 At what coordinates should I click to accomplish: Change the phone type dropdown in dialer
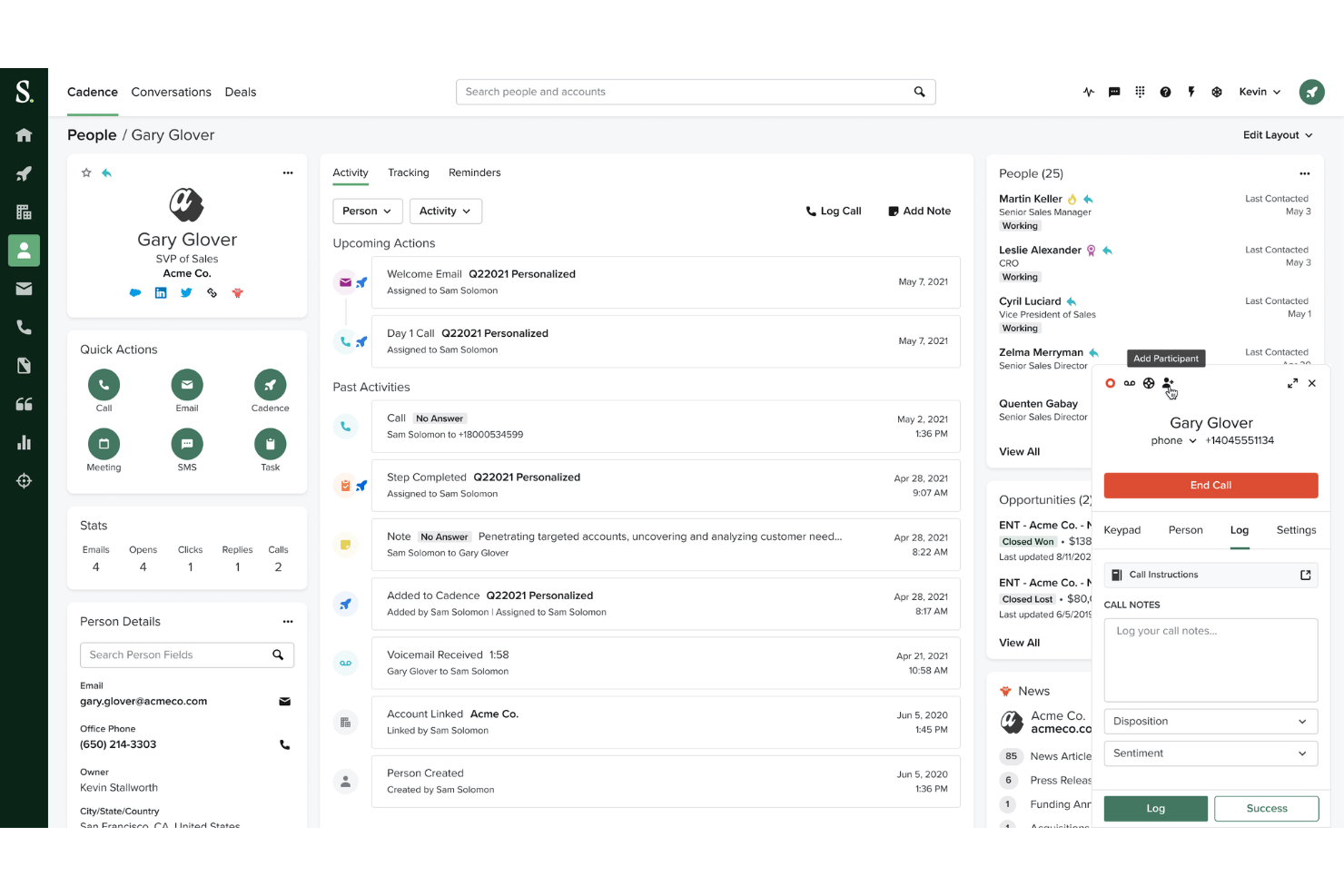point(1173,440)
